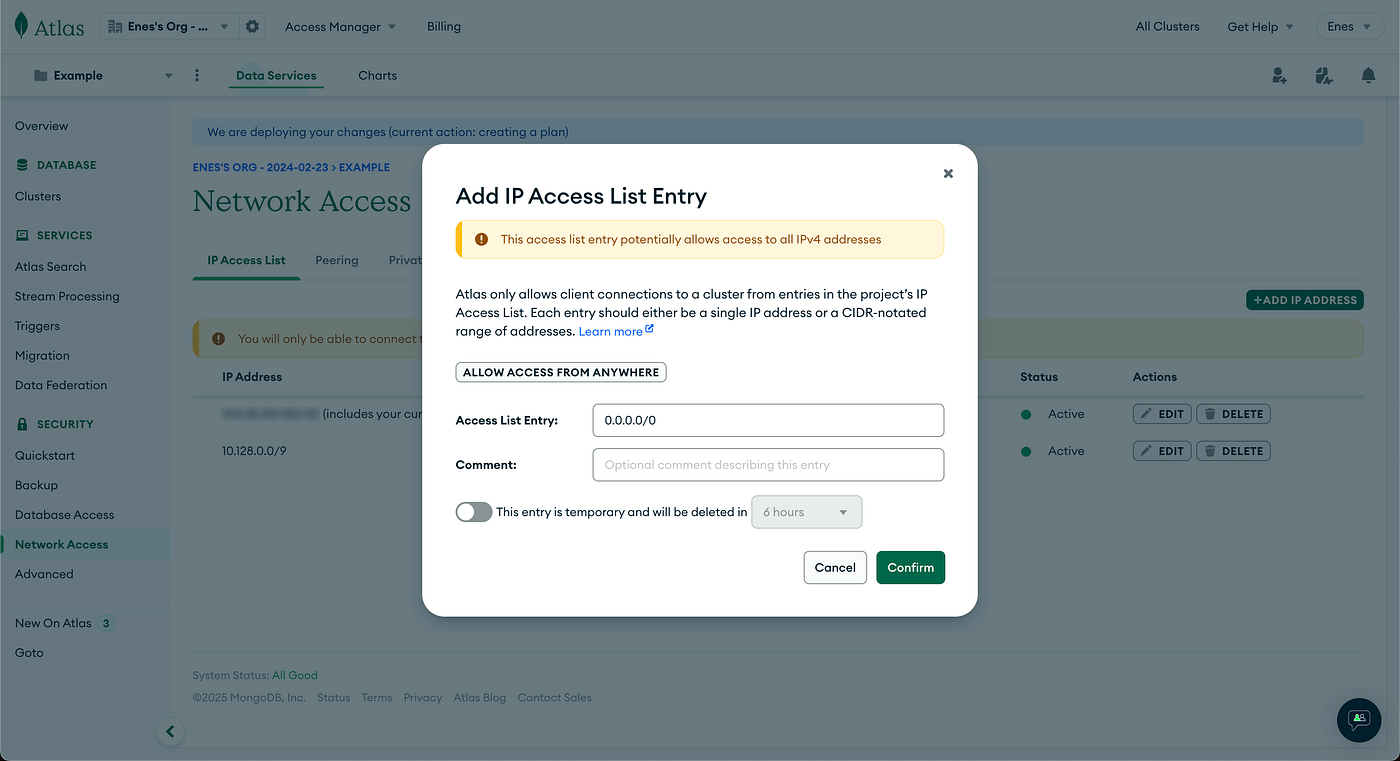Click the Confirm button
The height and width of the screenshot is (761, 1400).
tap(910, 567)
